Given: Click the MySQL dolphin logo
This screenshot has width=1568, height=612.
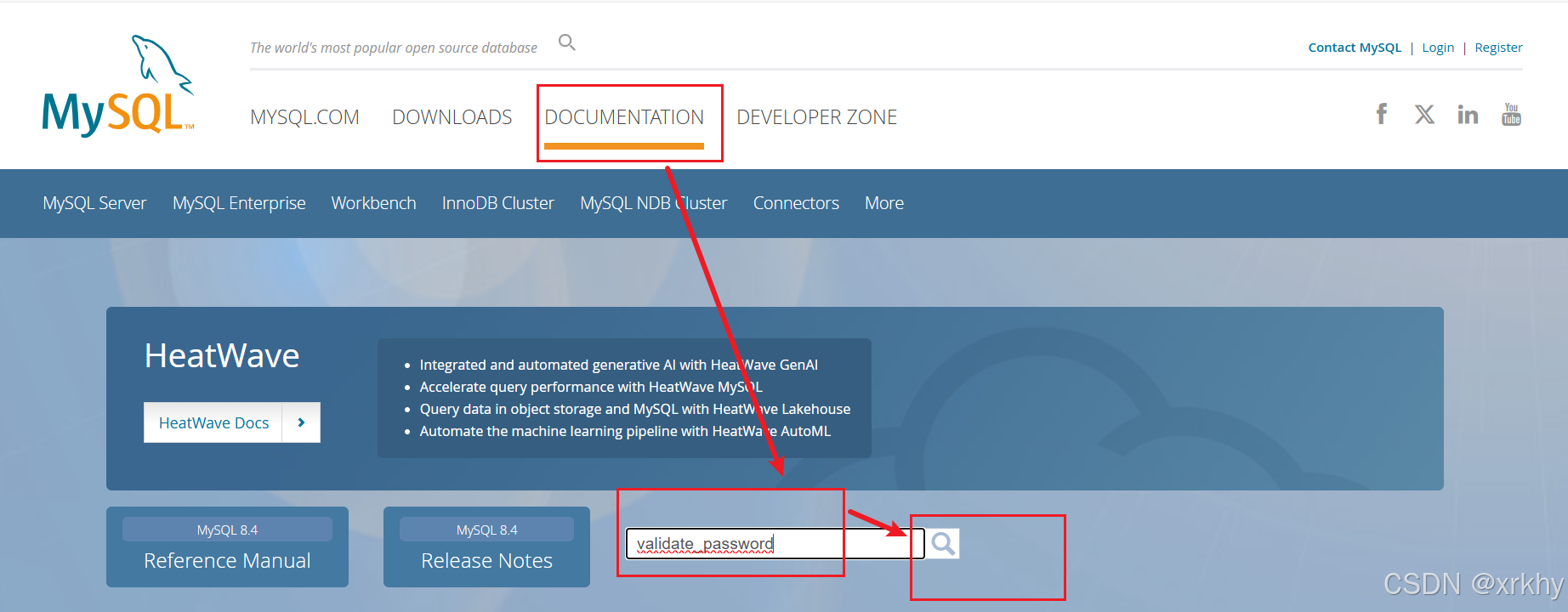Looking at the screenshot, I should (x=118, y=85).
